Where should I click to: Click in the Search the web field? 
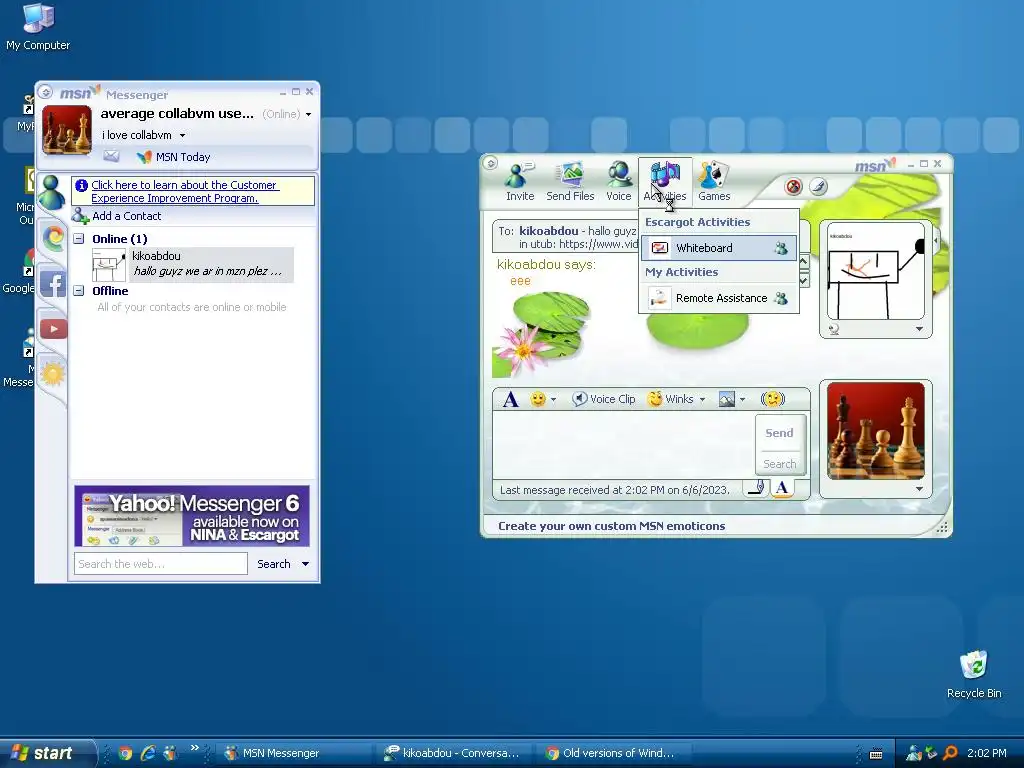click(161, 564)
